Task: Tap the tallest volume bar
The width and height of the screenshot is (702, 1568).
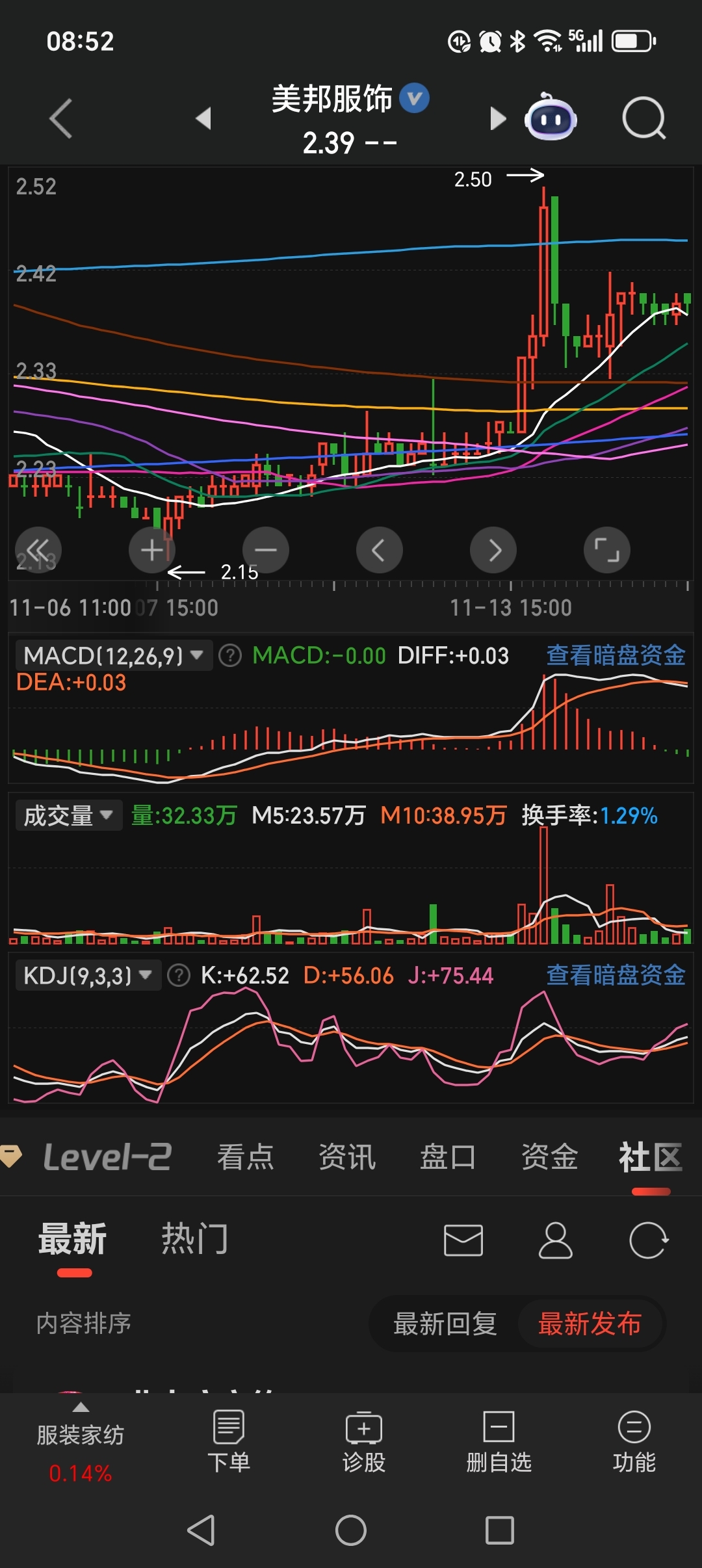Action: [x=543, y=885]
